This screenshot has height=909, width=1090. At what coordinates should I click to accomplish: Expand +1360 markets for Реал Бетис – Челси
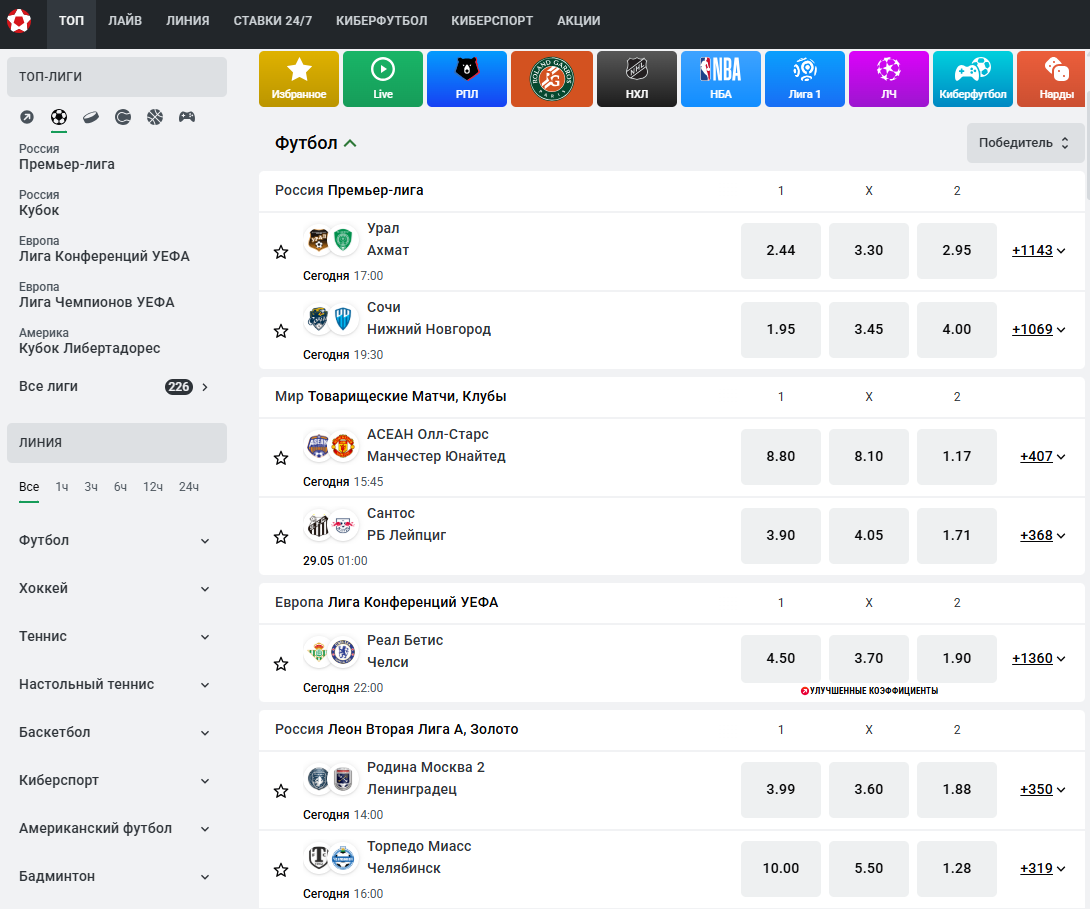(x=1039, y=658)
